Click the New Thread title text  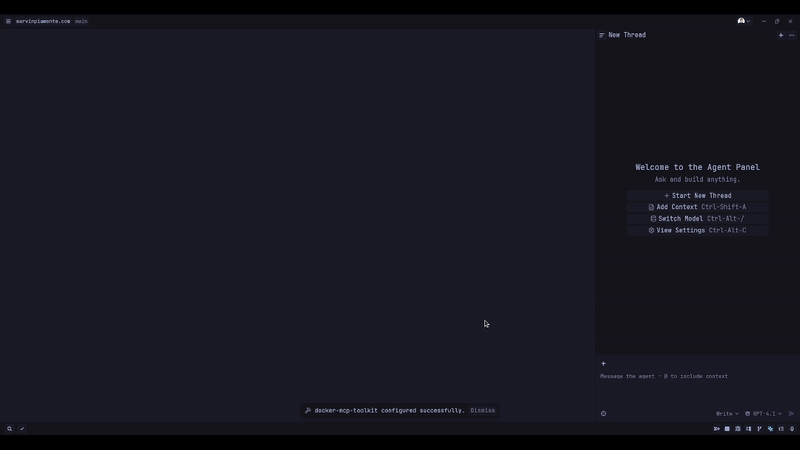627,35
